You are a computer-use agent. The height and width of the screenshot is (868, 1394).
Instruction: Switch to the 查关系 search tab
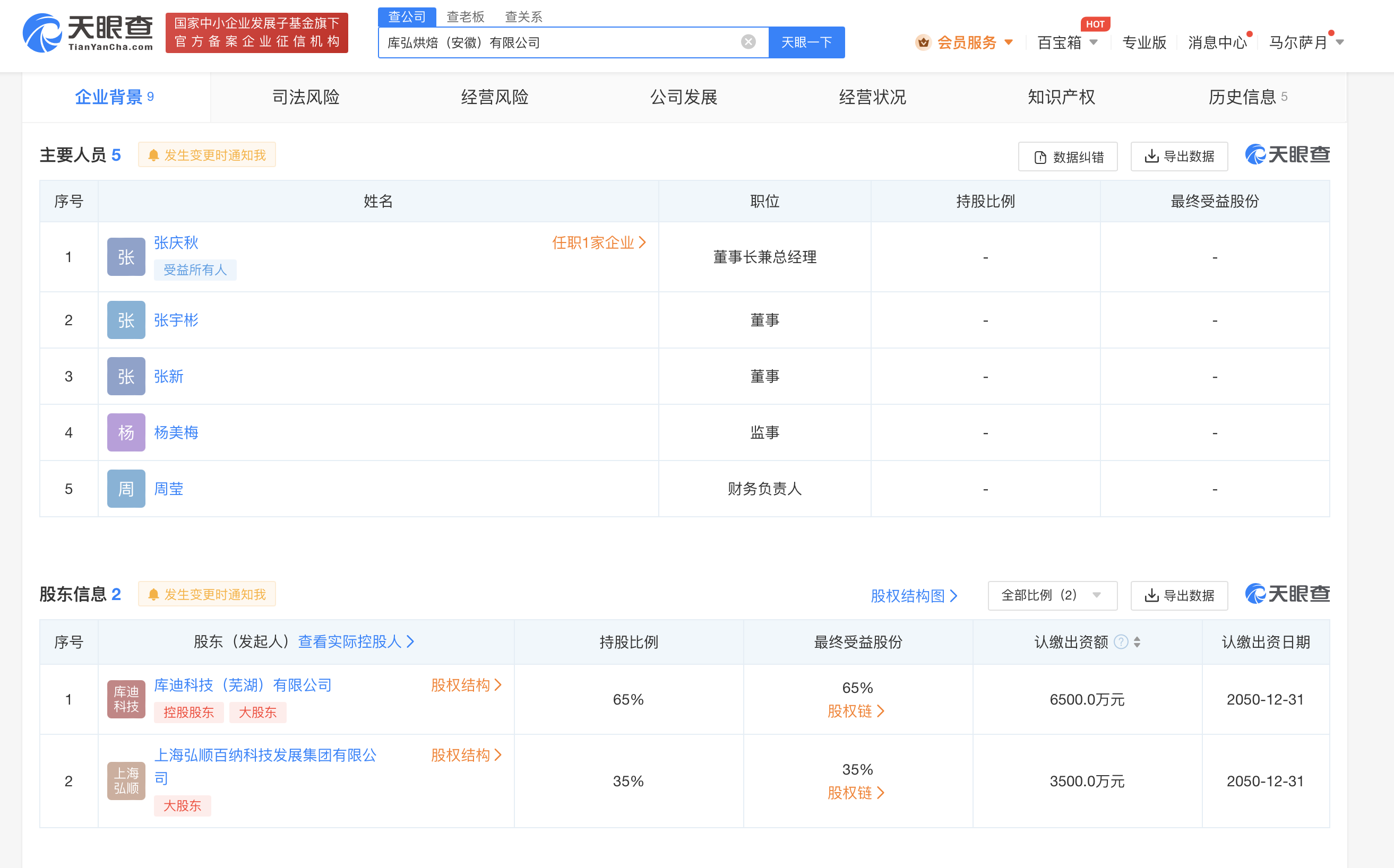pyautogui.click(x=523, y=16)
